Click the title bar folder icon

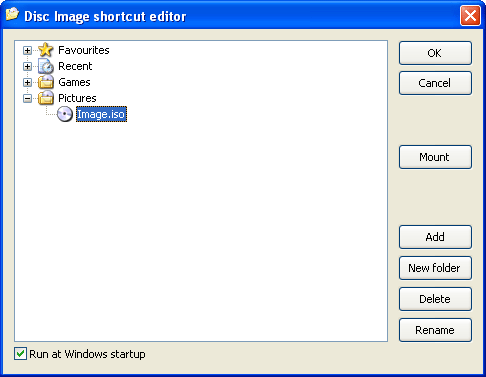tap(12, 15)
